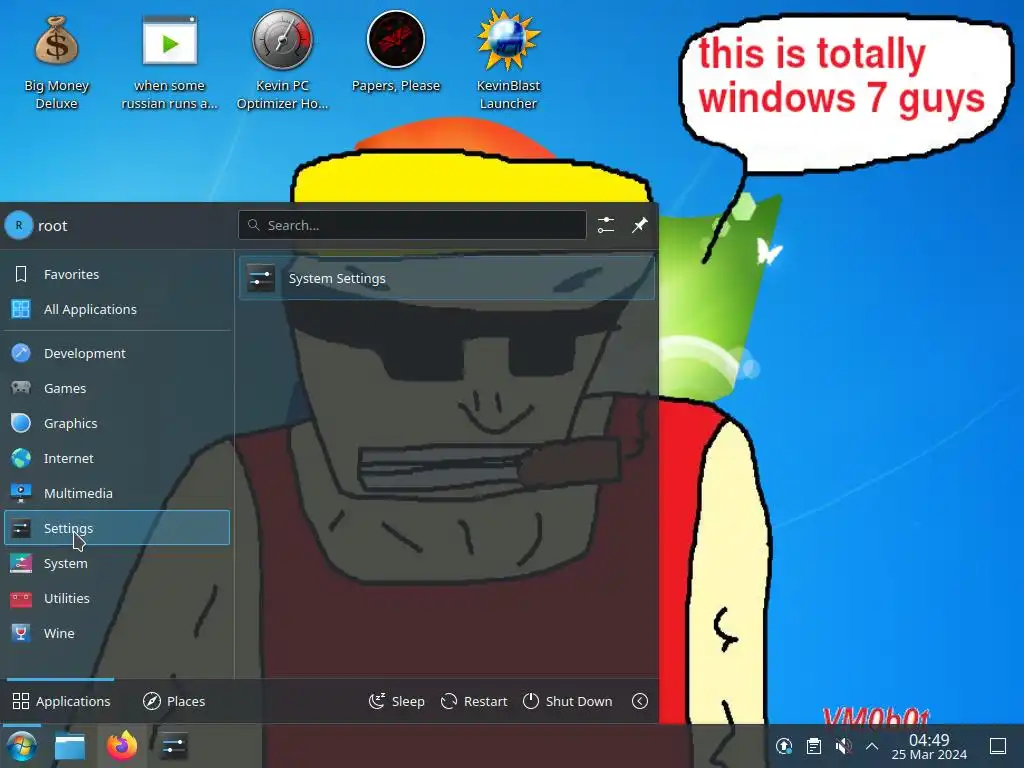This screenshot has width=1024, height=768.
Task: Open Papers, Please desktop icon
Action: click(396, 52)
